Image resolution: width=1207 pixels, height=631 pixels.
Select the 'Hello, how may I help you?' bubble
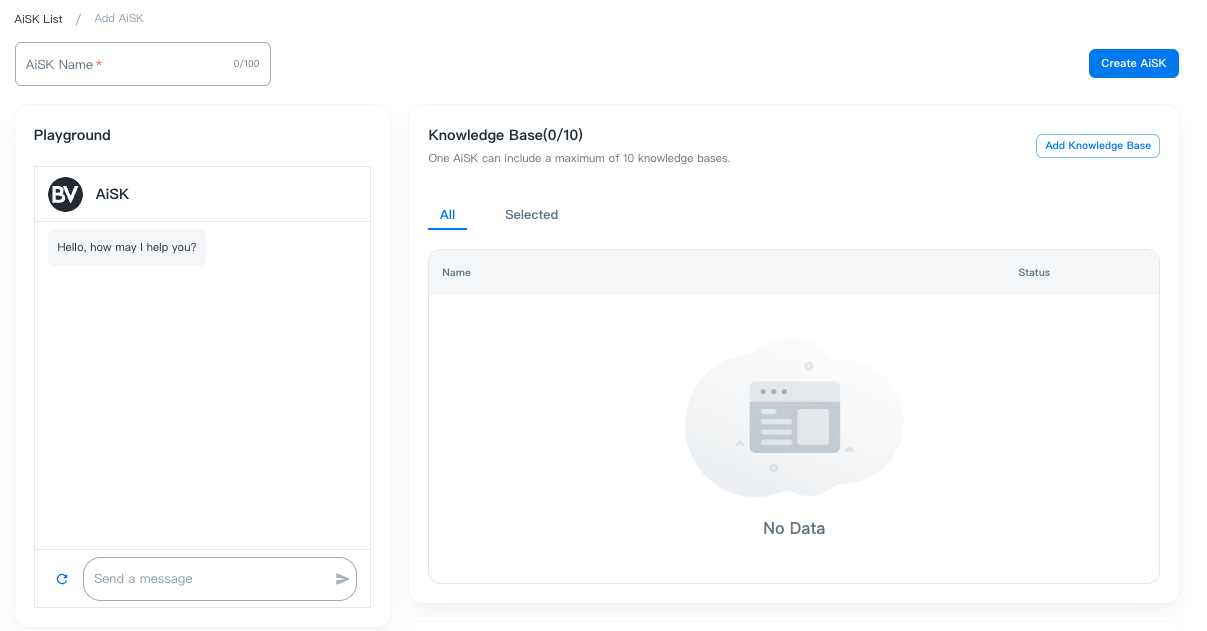click(127, 247)
